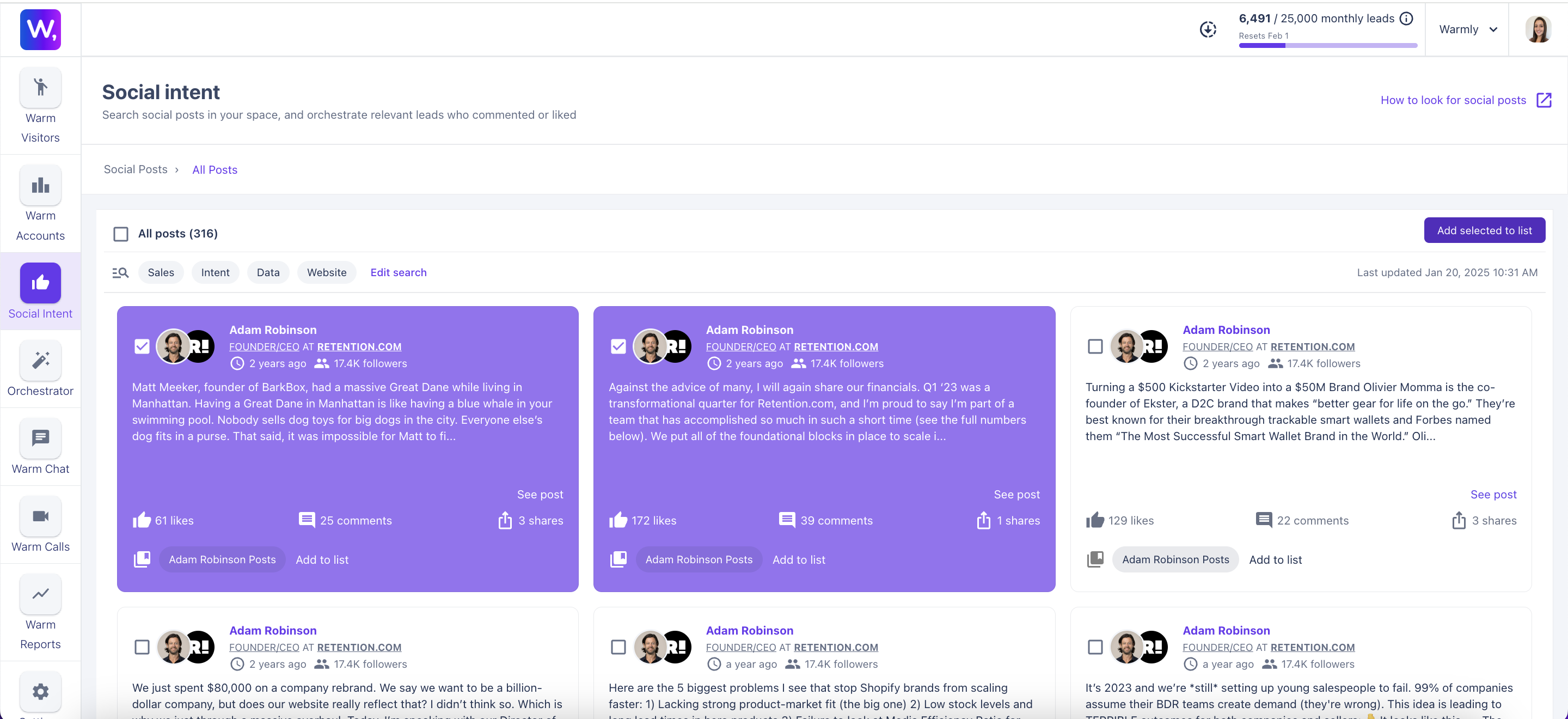Click the search filter icon beside Sales tag
This screenshot has height=719, width=1568.
120,273
